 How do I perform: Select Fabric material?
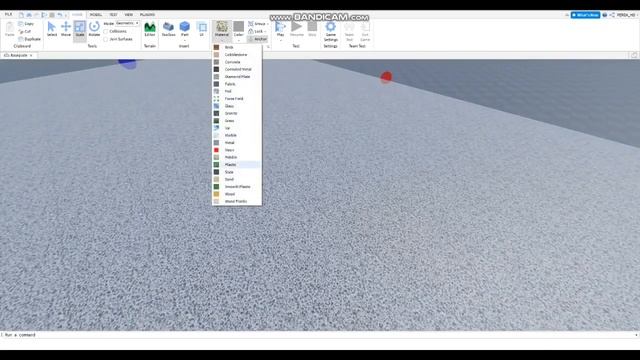tap(237, 84)
